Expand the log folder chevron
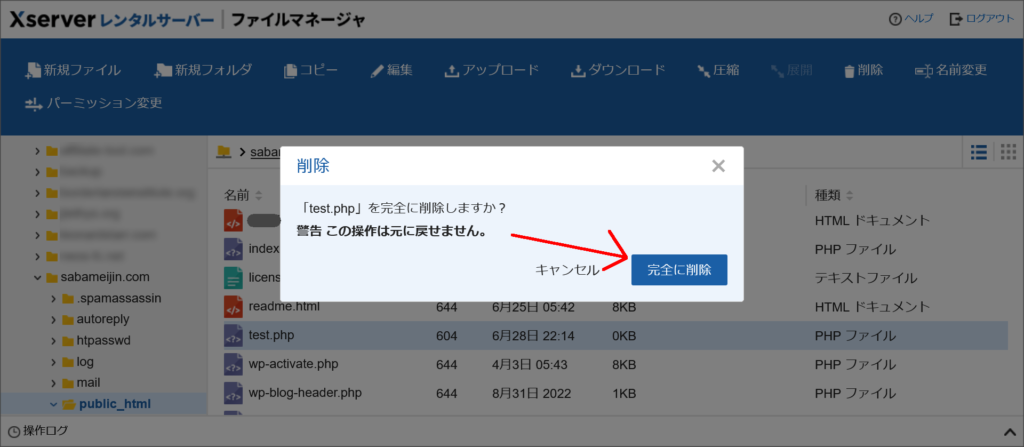This screenshot has height=447, width=1024. pyautogui.click(x=54, y=361)
